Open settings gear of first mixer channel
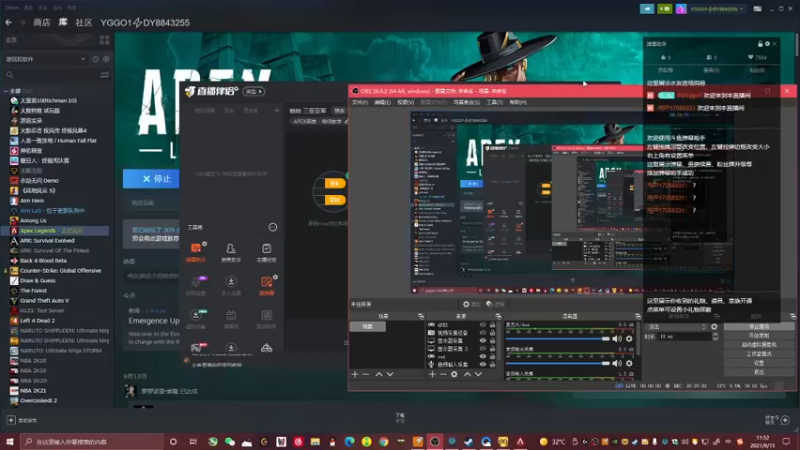 coord(629,339)
